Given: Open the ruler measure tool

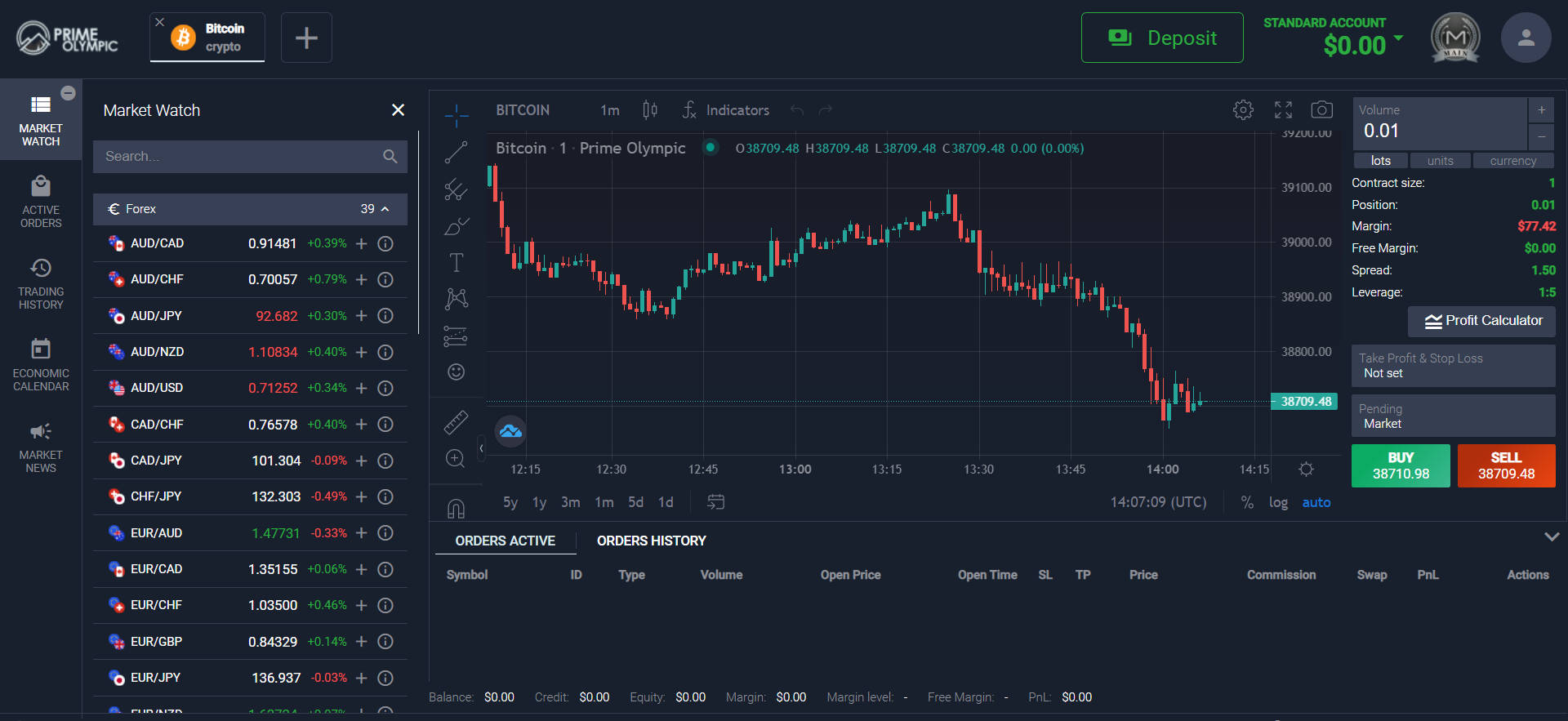Looking at the screenshot, I should click(456, 422).
